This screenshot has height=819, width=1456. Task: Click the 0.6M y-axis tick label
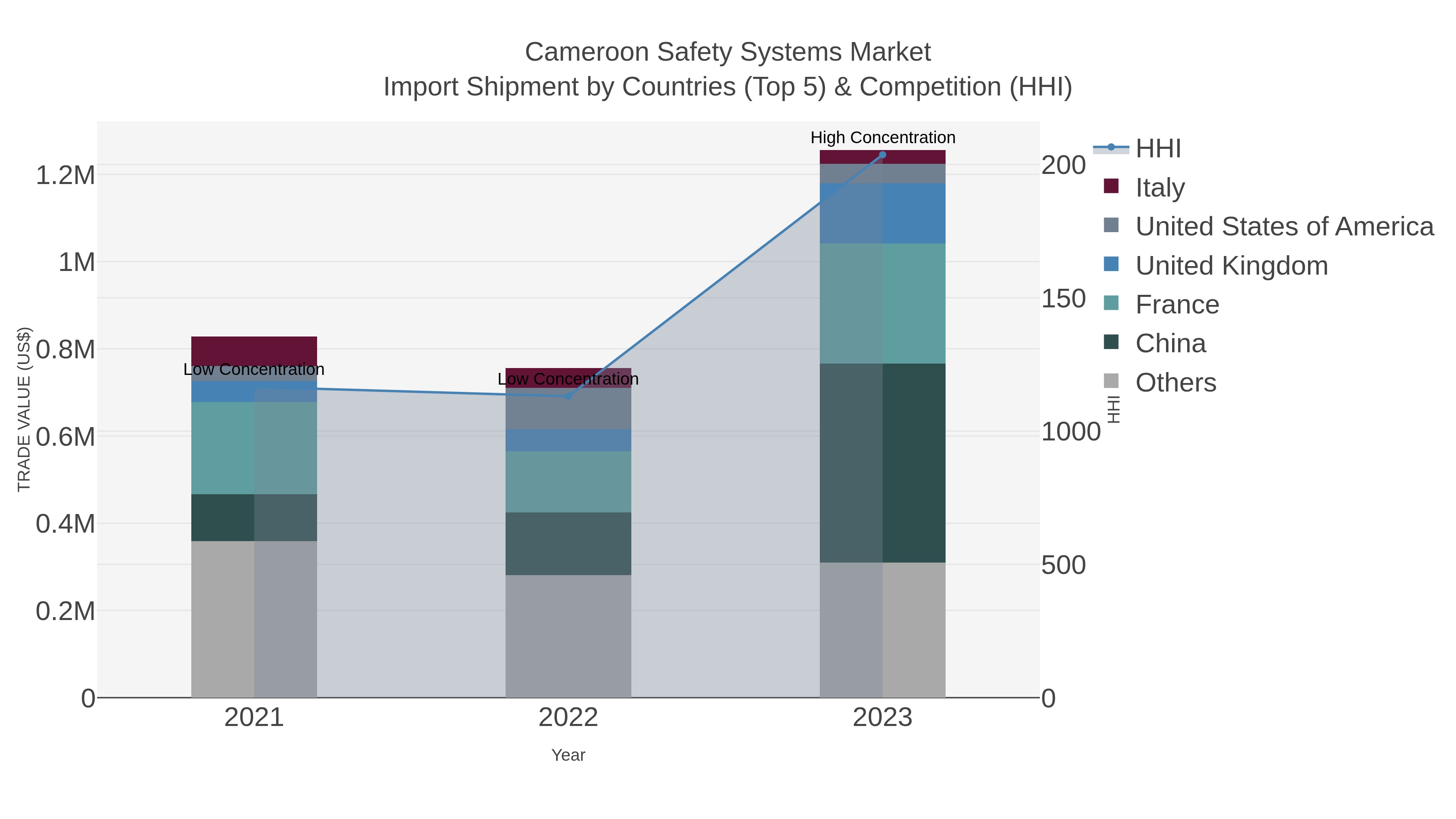point(66,437)
